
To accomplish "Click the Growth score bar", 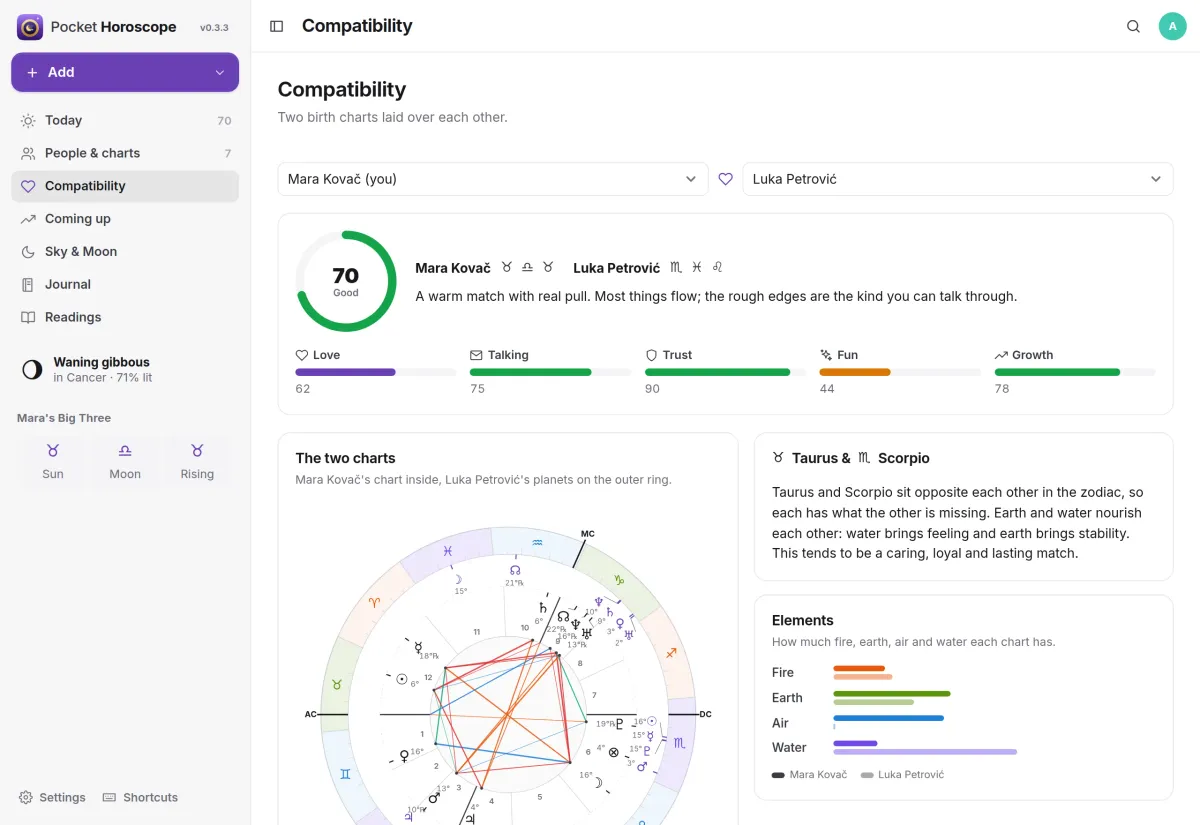I will (1075, 372).
